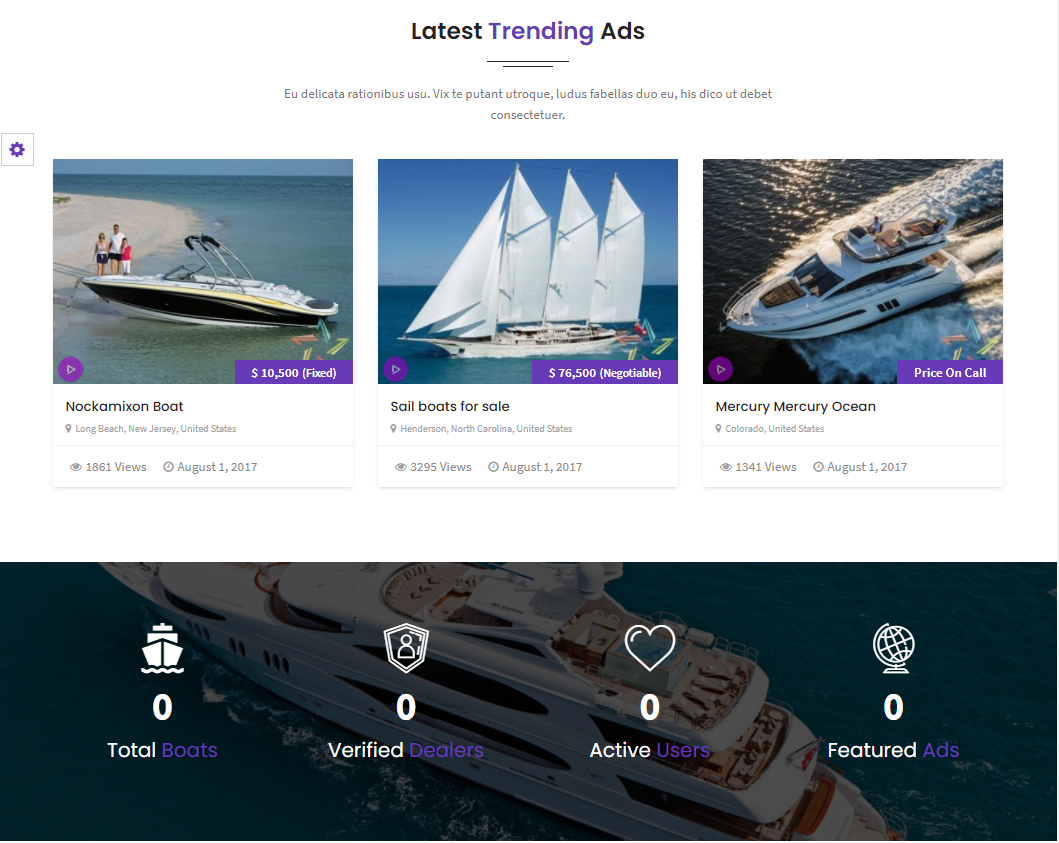Viewport: 1059px width, 843px height.
Task: Open the Nockamixon Boat listing title
Action: (x=124, y=407)
